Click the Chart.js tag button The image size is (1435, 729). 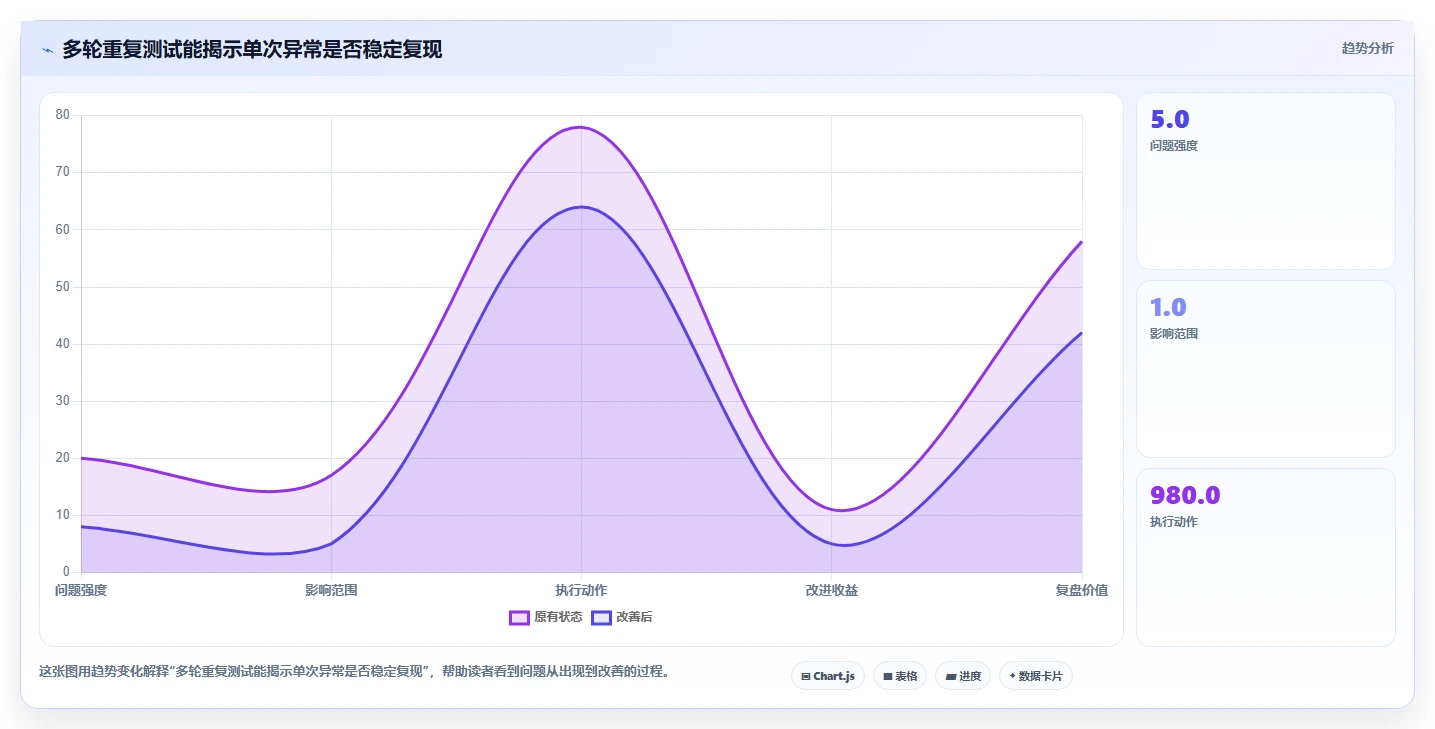point(828,676)
